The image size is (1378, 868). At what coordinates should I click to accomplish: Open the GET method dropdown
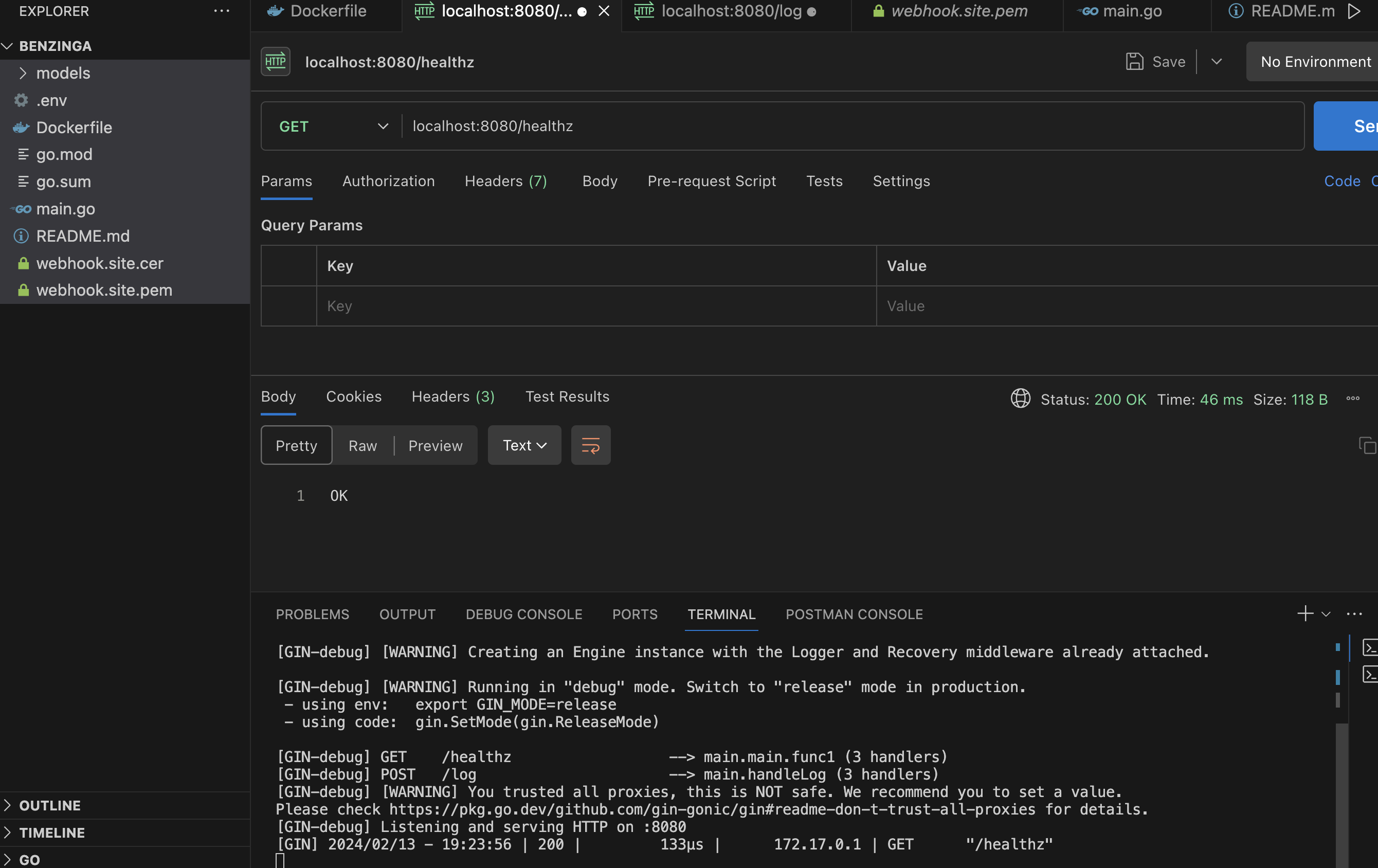click(x=333, y=126)
